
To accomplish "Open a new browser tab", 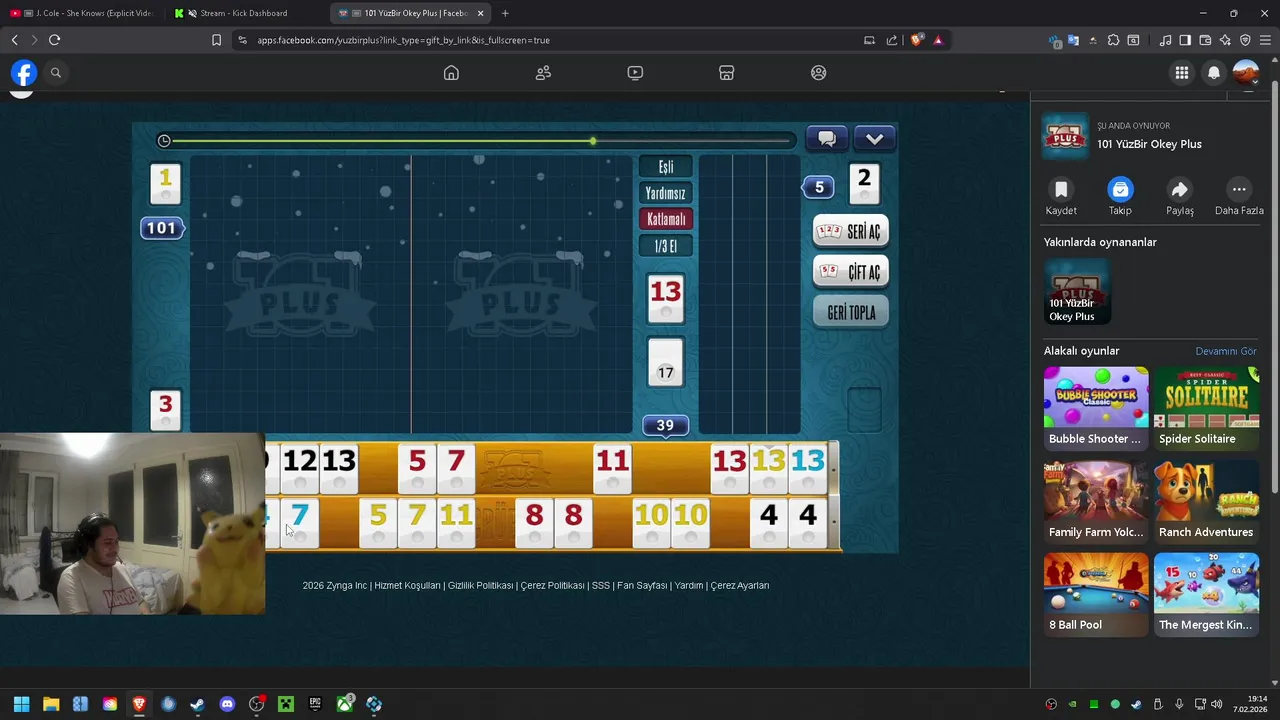I will [505, 13].
